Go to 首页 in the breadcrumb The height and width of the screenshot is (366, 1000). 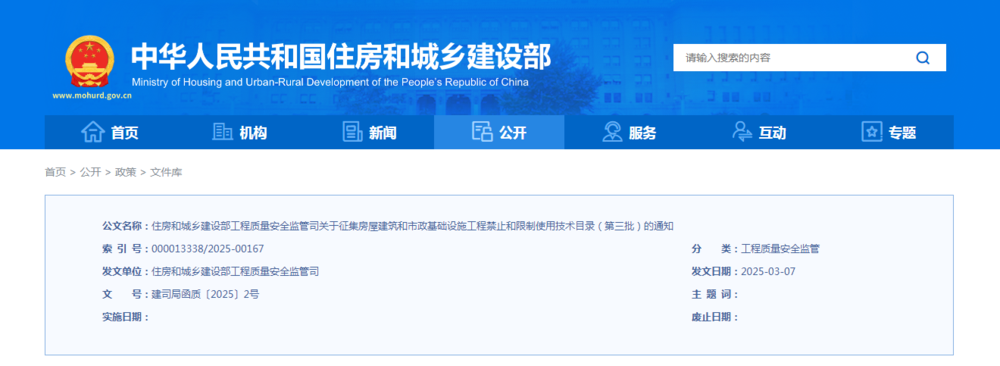(x=55, y=172)
